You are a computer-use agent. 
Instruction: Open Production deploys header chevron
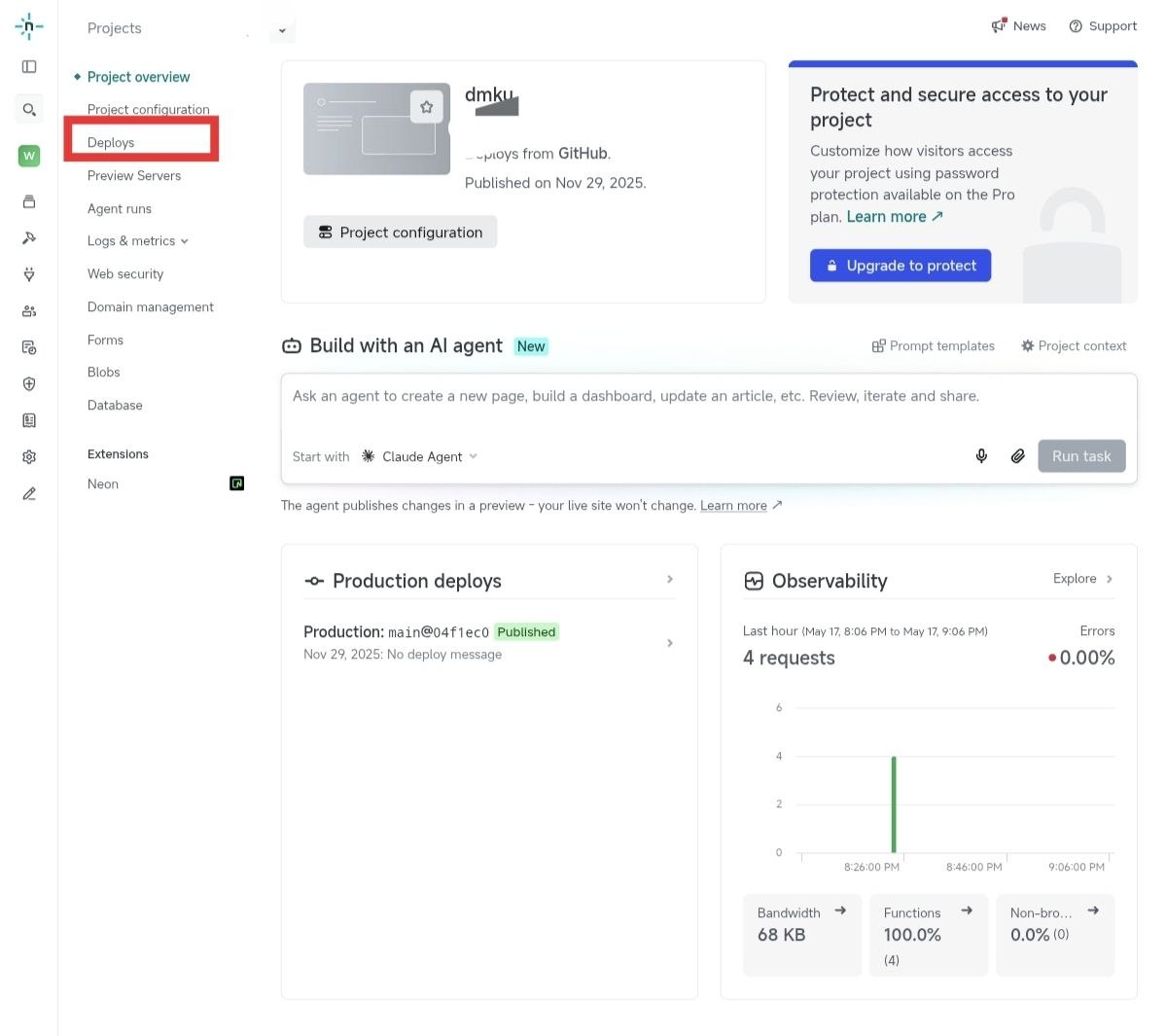pyautogui.click(x=670, y=580)
